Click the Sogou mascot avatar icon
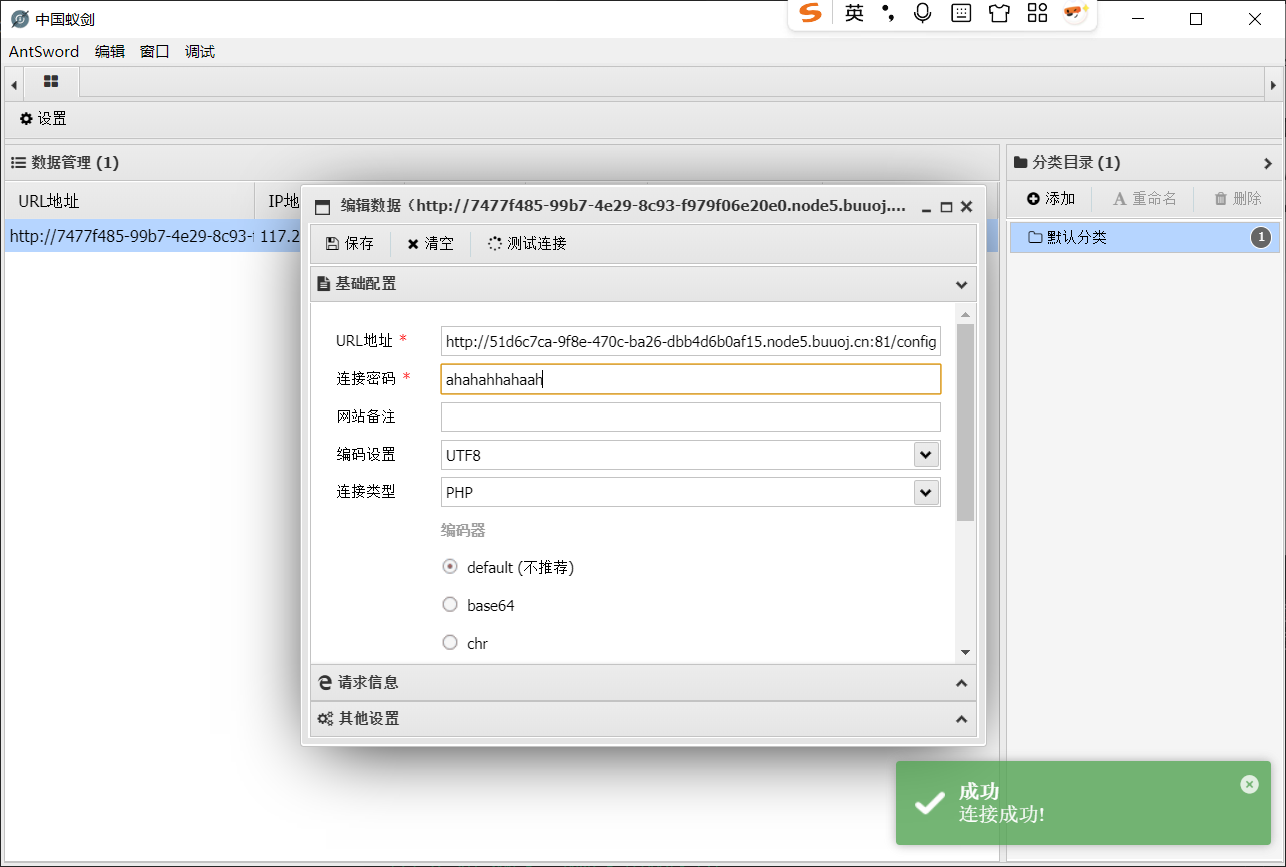 tap(1075, 13)
